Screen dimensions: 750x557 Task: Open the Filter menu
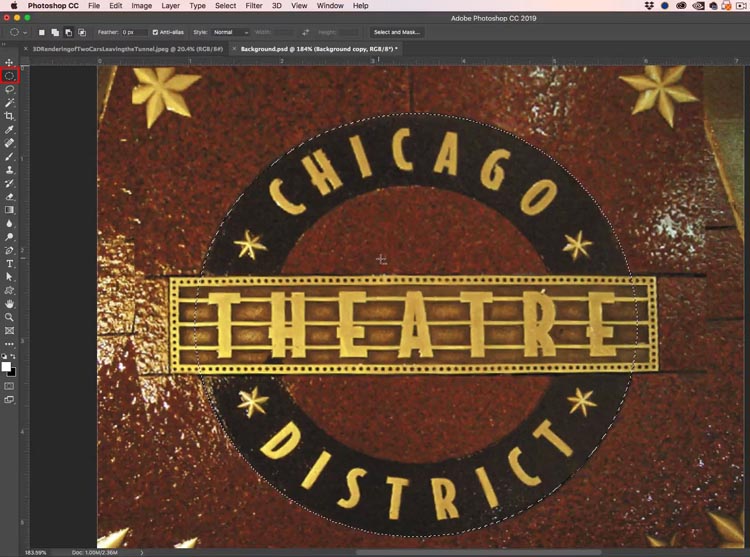(254, 6)
